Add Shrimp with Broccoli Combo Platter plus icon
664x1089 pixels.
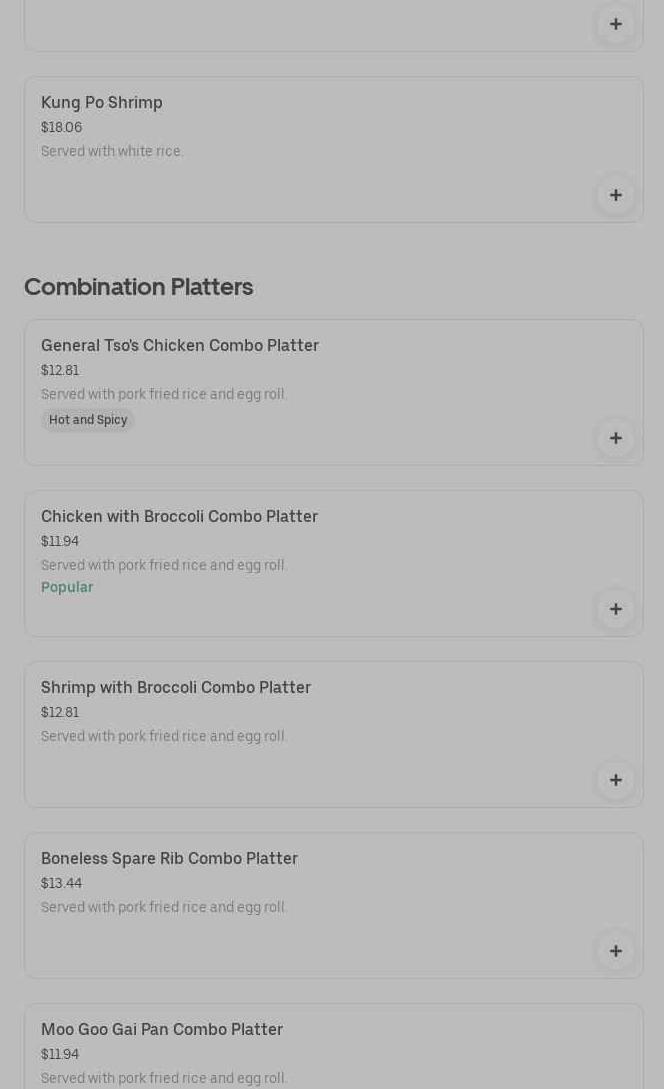click(x=615, y=780)
